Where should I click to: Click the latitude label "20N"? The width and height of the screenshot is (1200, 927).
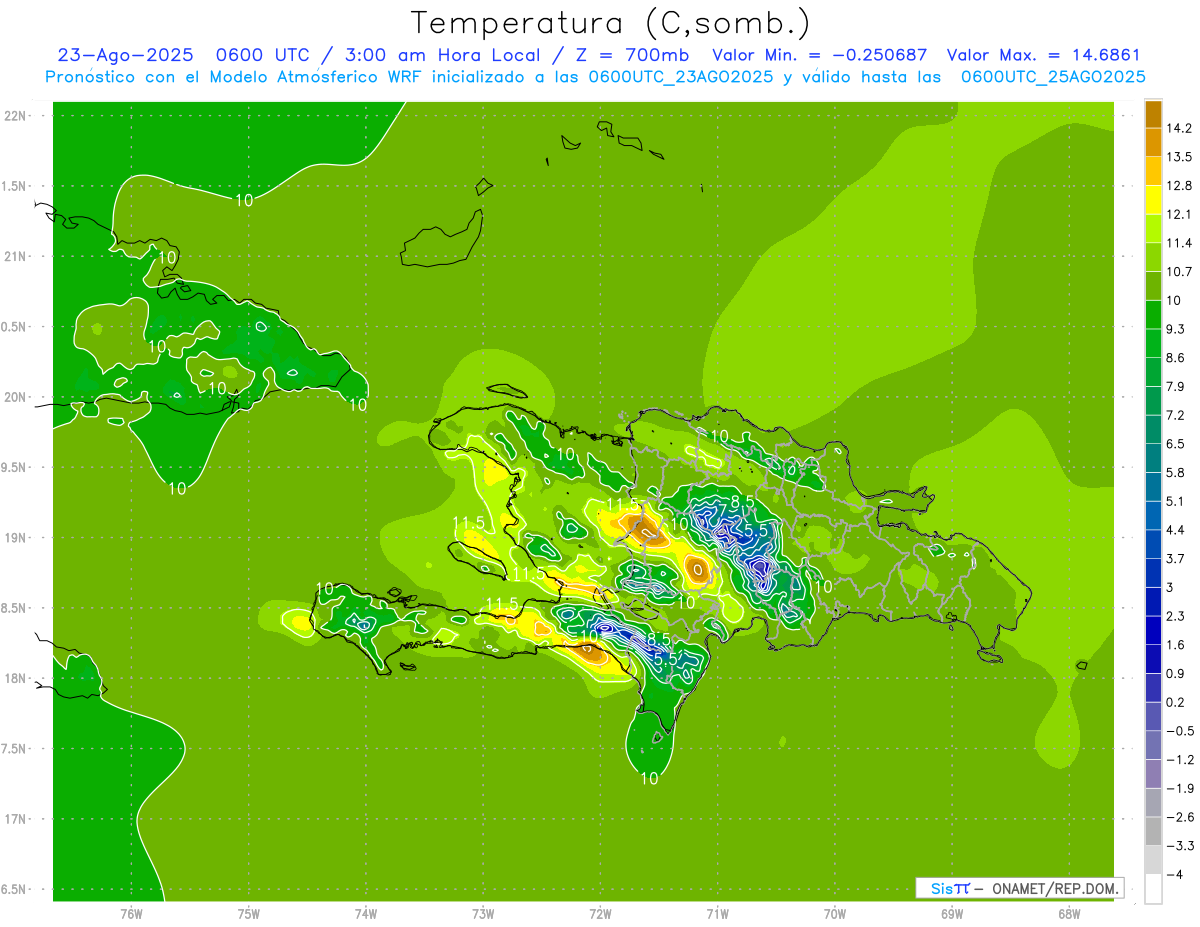click(16, 397)
